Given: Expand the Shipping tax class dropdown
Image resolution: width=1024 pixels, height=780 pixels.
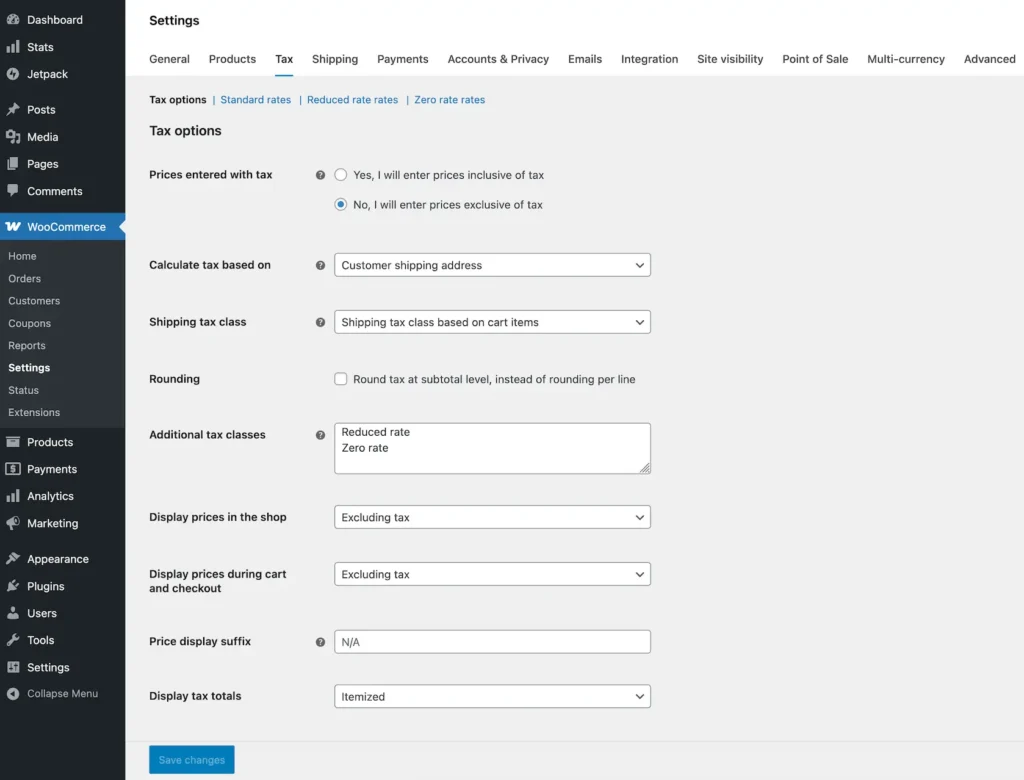Looking at the screenshot, I should (492, 322).
